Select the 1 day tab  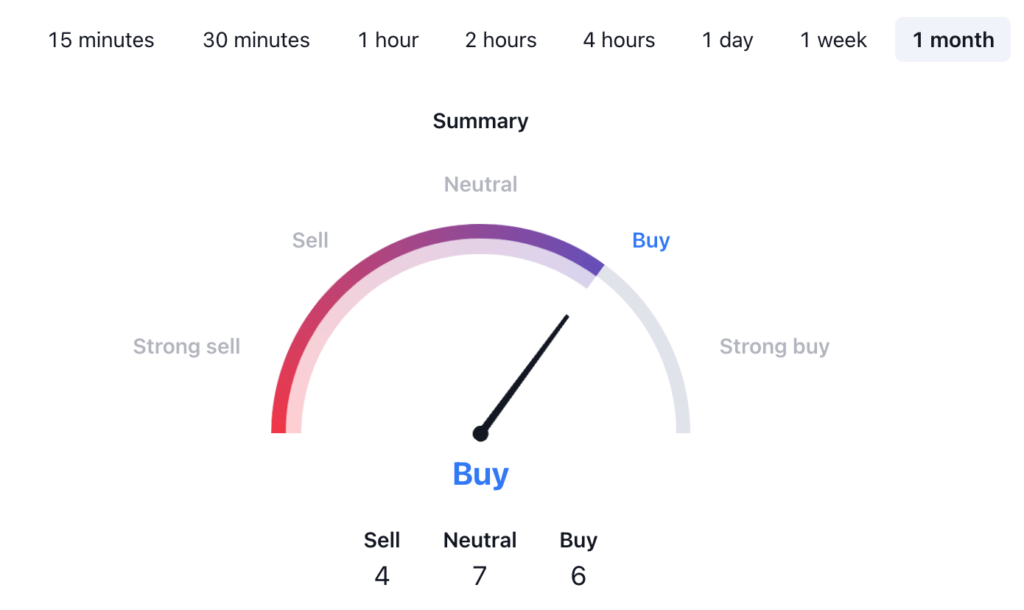pyautogui.click(x=727, y=41)
